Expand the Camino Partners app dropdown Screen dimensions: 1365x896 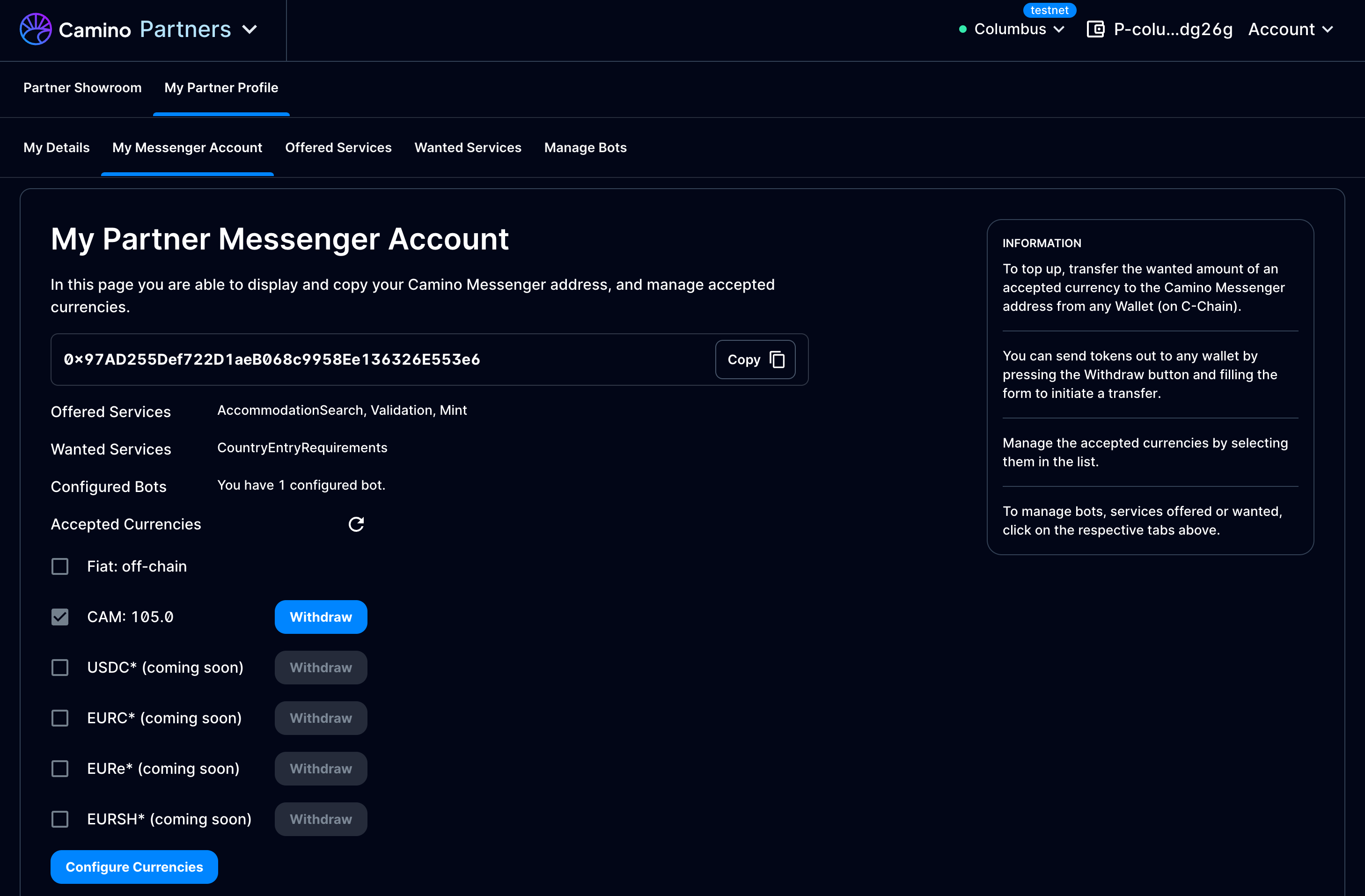coord(250,29)
